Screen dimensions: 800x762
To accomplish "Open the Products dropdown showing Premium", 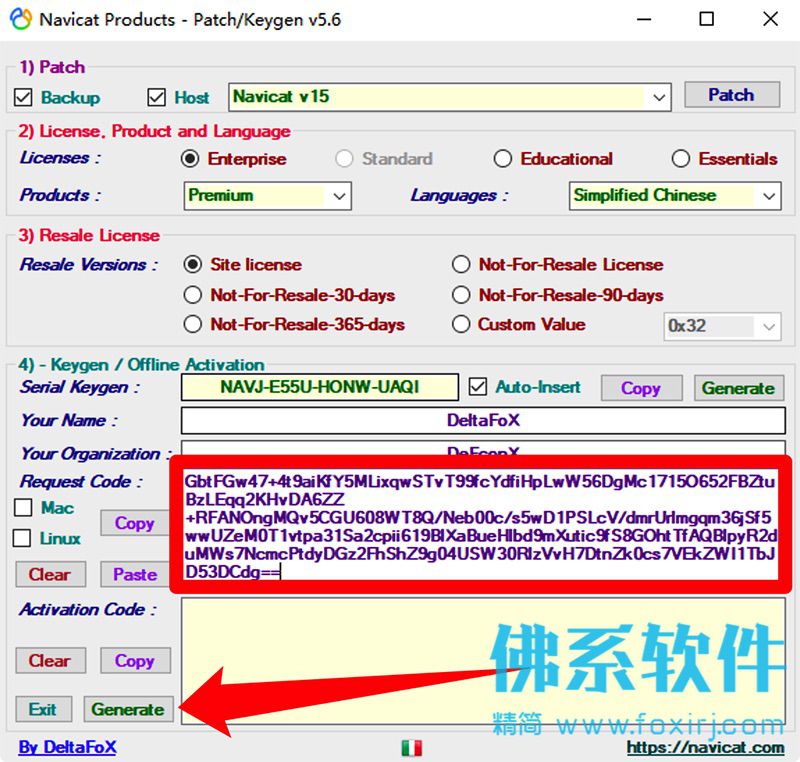I will pyautogui.click(x=267, y=196).
